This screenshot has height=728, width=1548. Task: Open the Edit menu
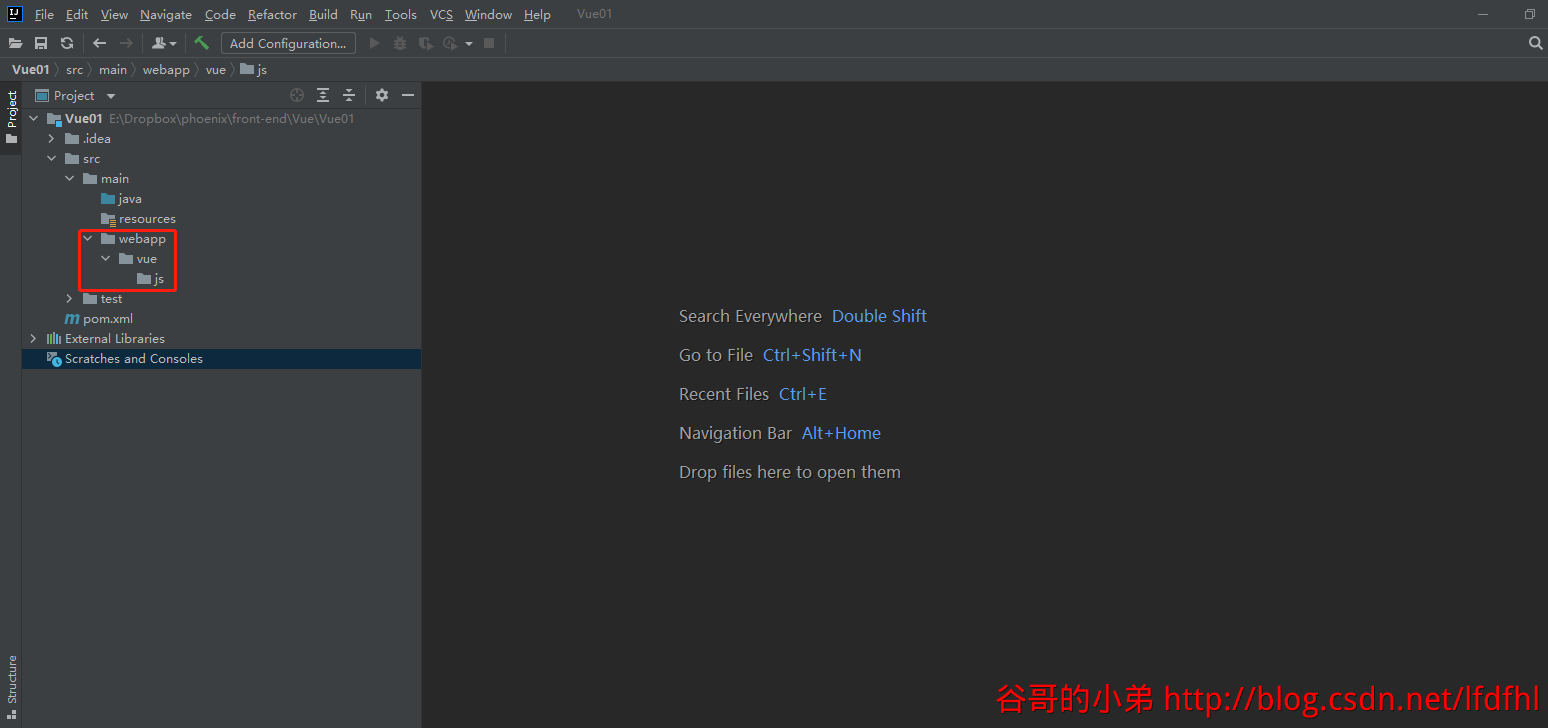[x=77, y=15]
